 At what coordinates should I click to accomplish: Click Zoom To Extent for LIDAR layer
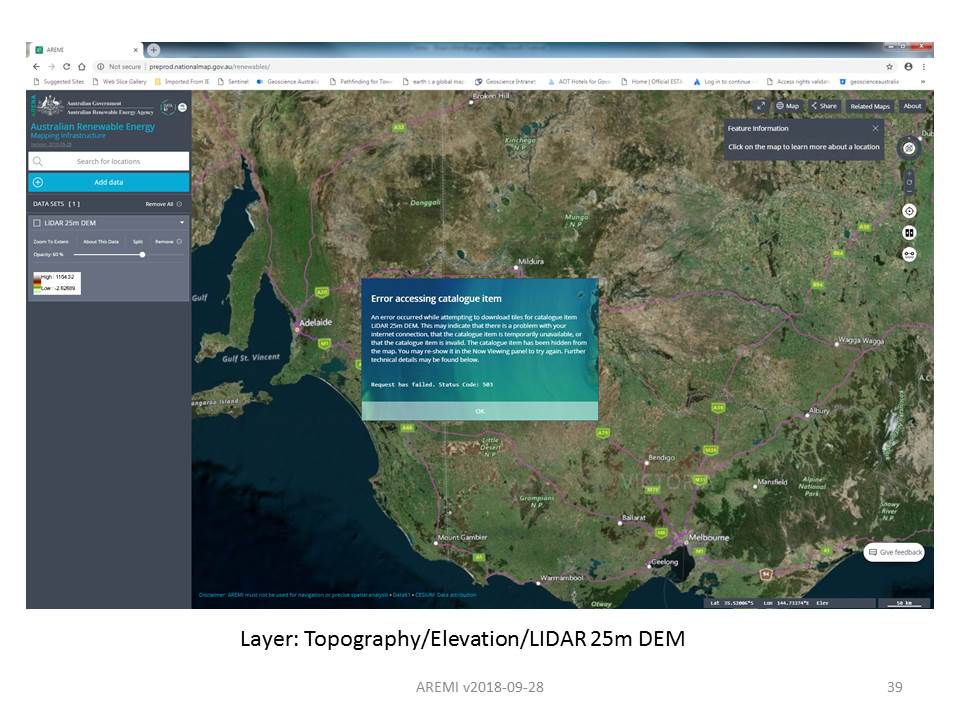(x=51, y=242)
